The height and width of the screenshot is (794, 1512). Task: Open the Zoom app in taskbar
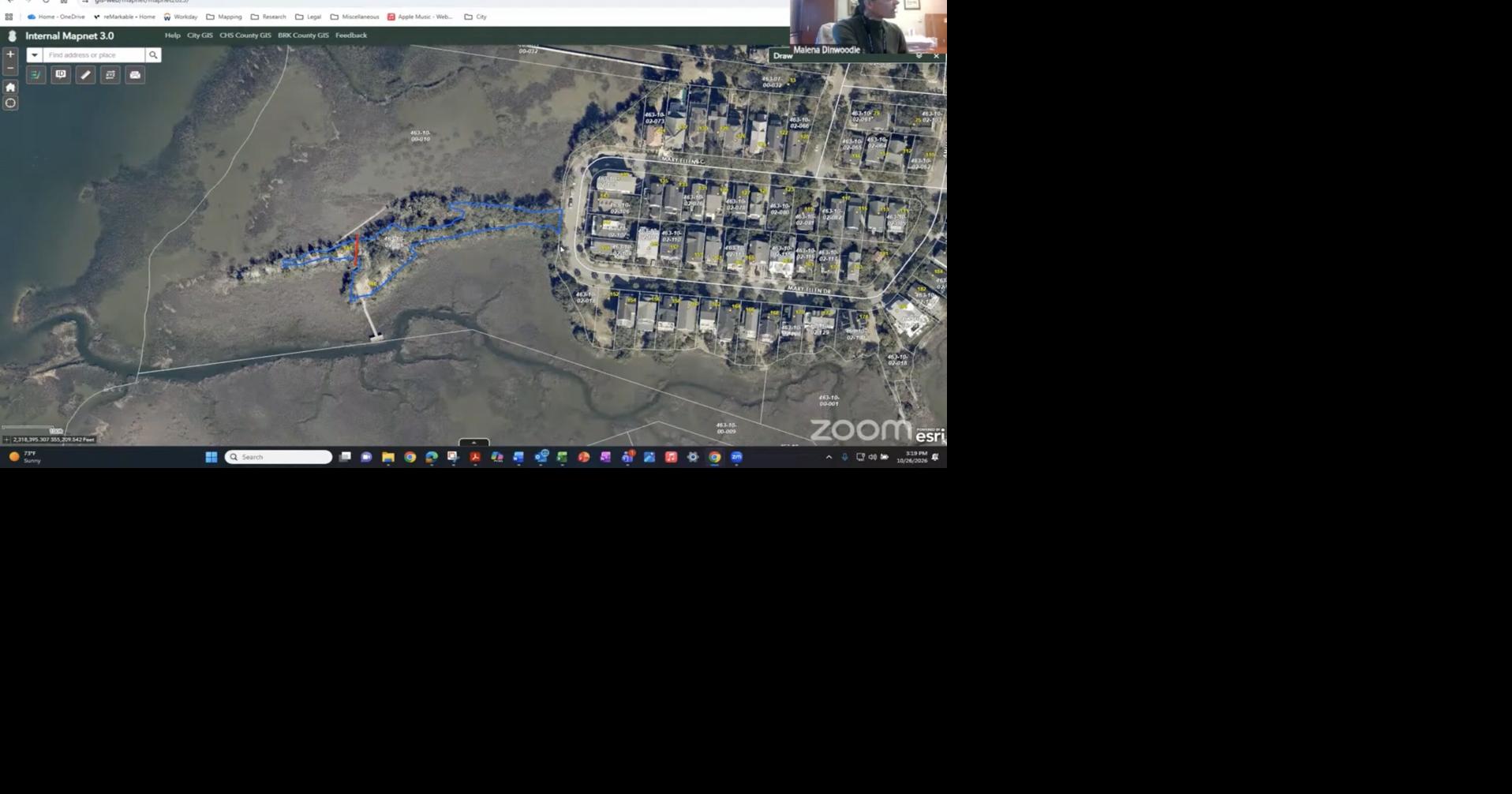coord(736,457)
